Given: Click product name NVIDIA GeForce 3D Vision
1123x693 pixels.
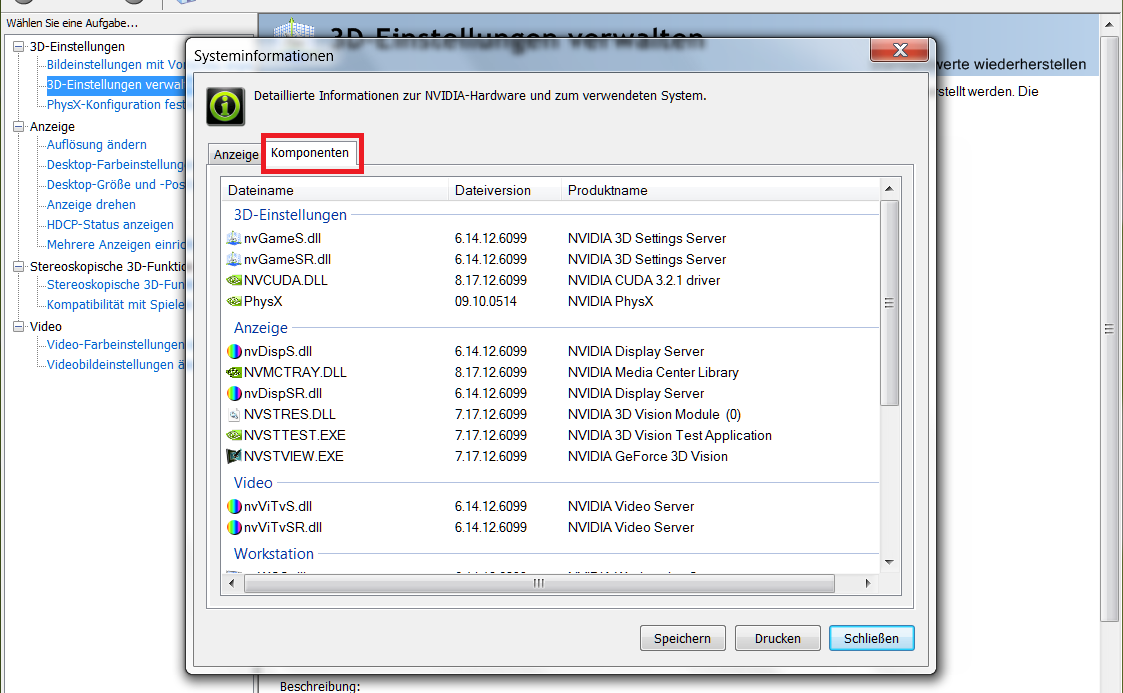Looking at the screenshot, I should pos(647,457).
